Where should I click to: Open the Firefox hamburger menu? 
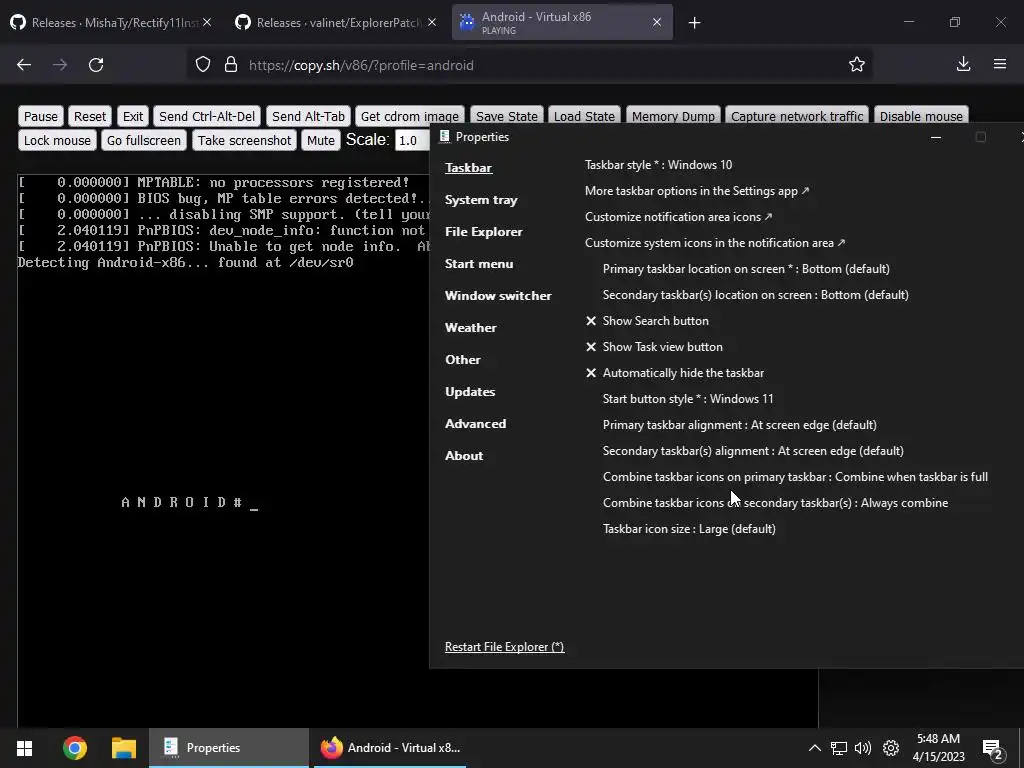click(x=1000, y=64)
